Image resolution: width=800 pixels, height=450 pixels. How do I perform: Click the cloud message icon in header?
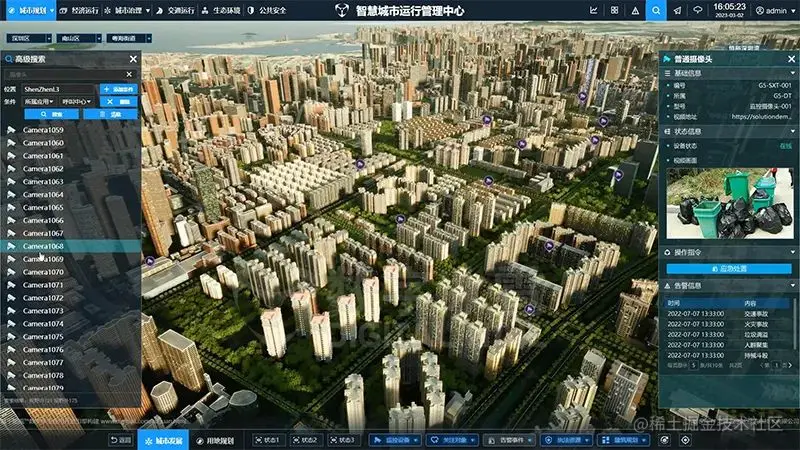point(697,10)
